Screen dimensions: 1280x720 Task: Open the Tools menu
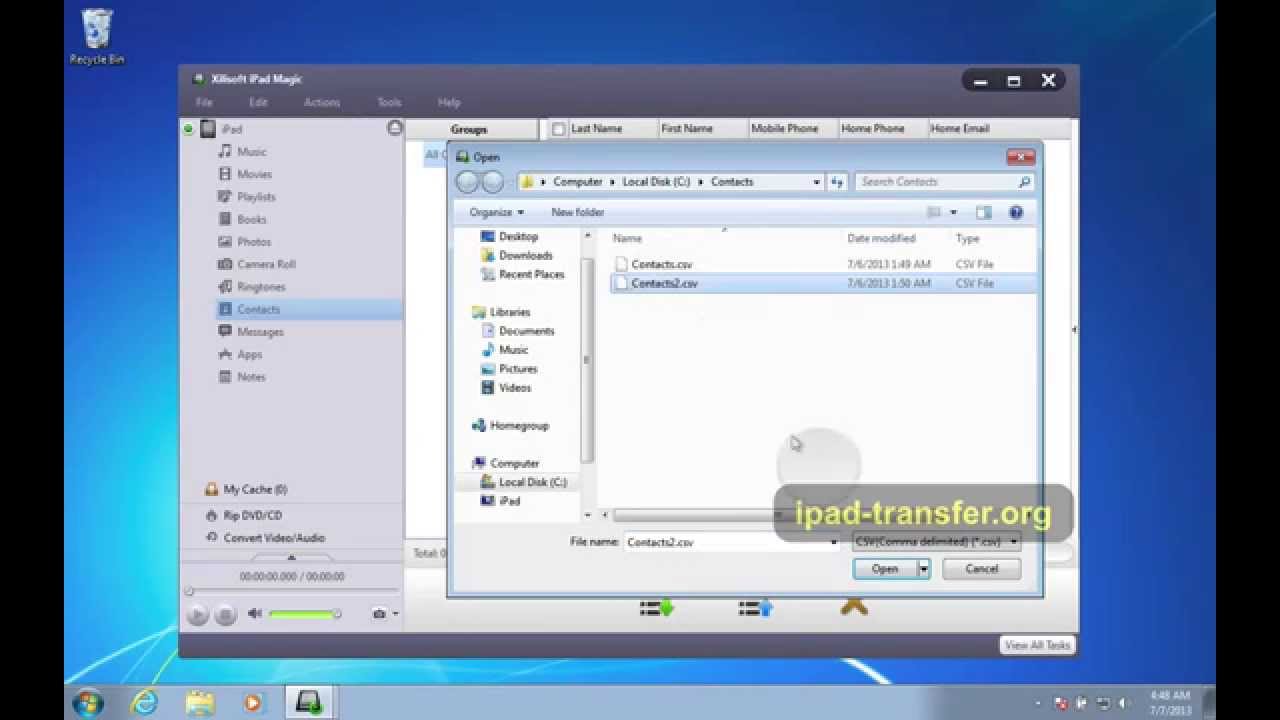tap(389, 102)
